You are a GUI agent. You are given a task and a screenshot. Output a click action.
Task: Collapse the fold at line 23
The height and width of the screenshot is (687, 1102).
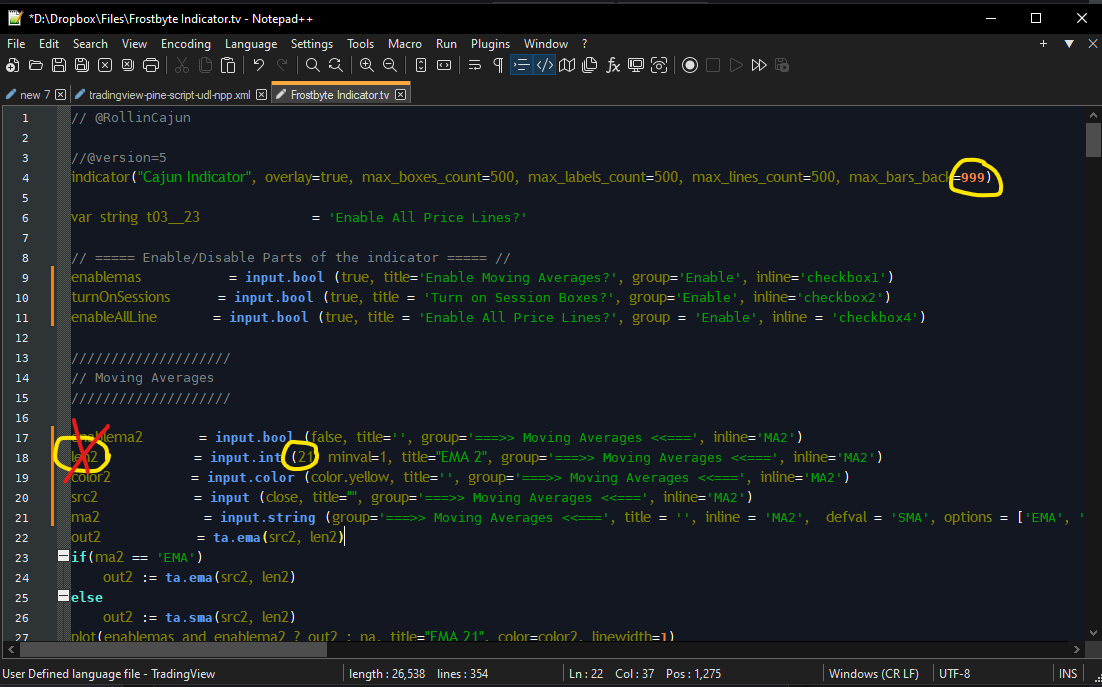(63, 556)
